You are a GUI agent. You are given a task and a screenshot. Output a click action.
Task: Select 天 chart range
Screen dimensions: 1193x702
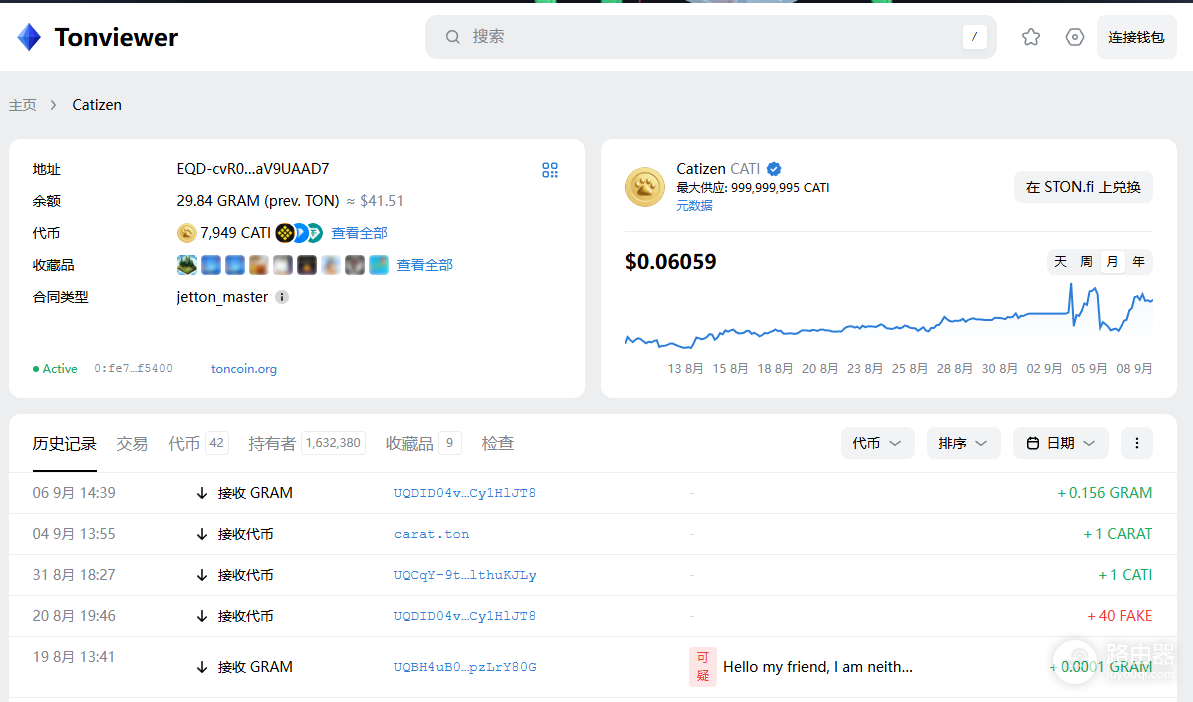1060,262
